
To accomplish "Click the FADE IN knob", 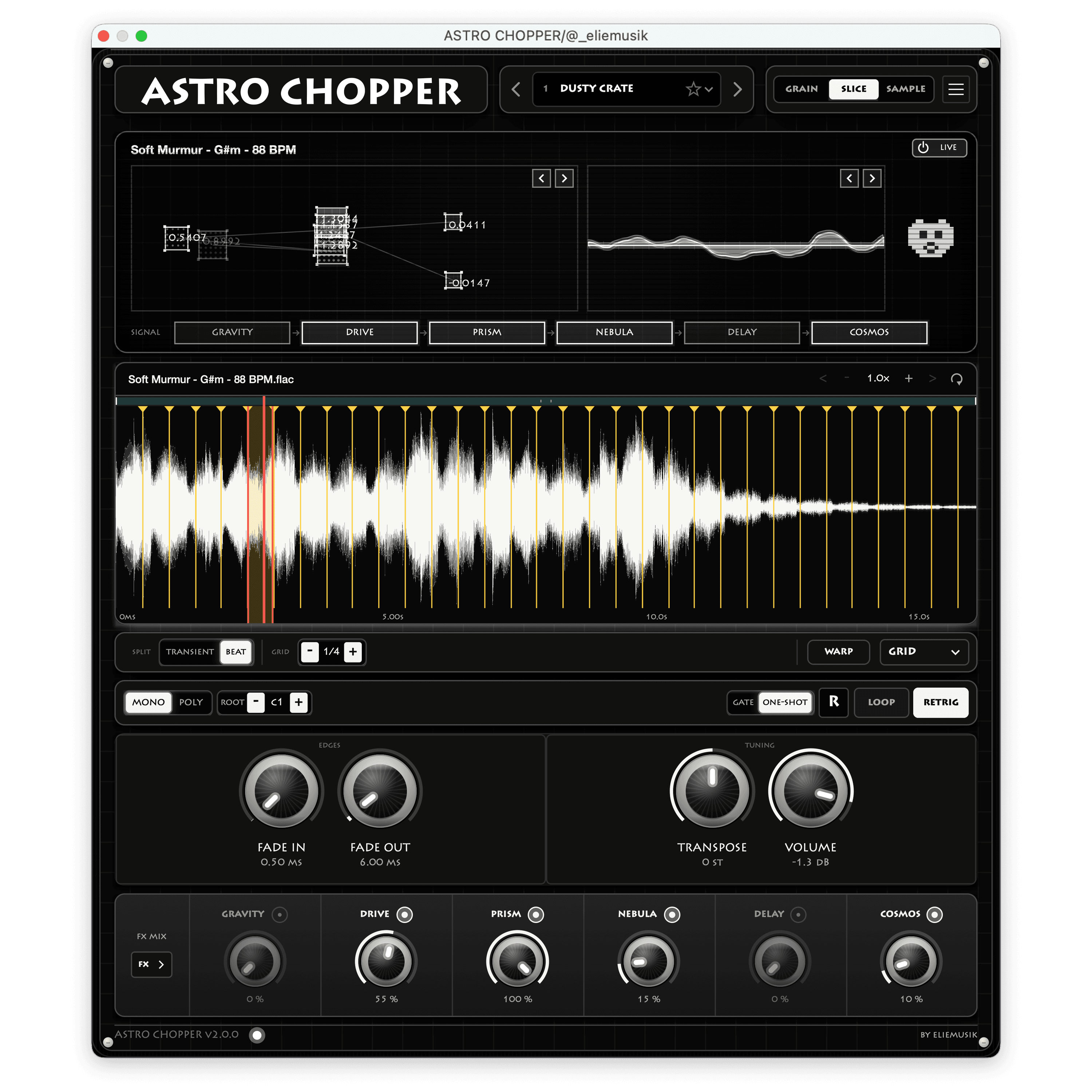I will tap(281, 791).
